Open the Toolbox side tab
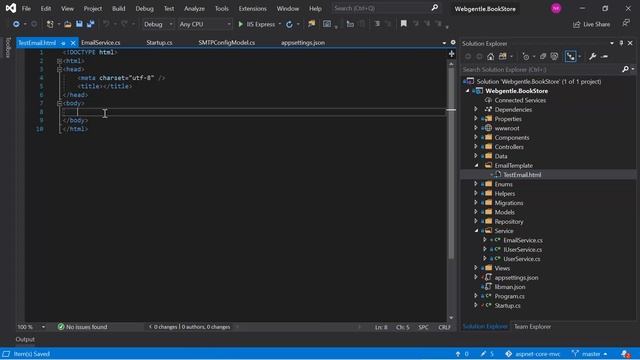This screenshot has width=640, height=360. point(7,48)
